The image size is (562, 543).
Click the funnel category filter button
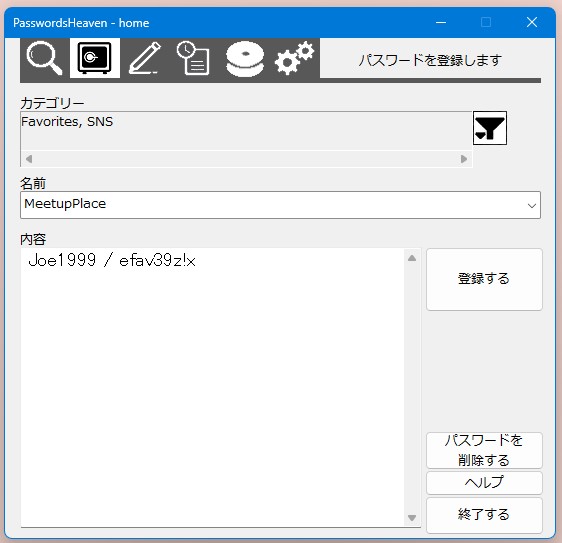[x=490, y=128]
